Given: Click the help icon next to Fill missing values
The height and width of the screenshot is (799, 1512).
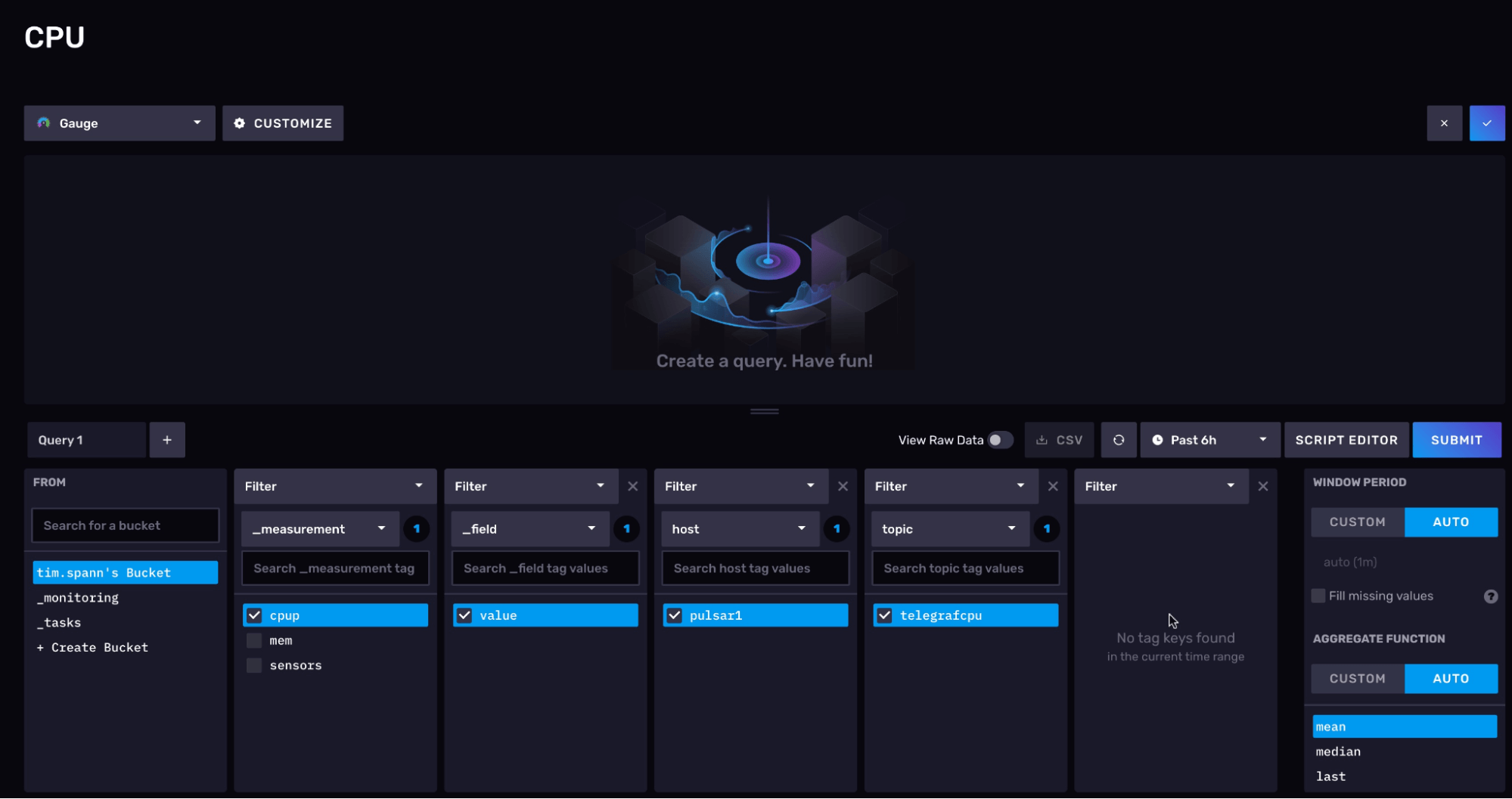Looking at the screenshot, I should point(1492,596).
